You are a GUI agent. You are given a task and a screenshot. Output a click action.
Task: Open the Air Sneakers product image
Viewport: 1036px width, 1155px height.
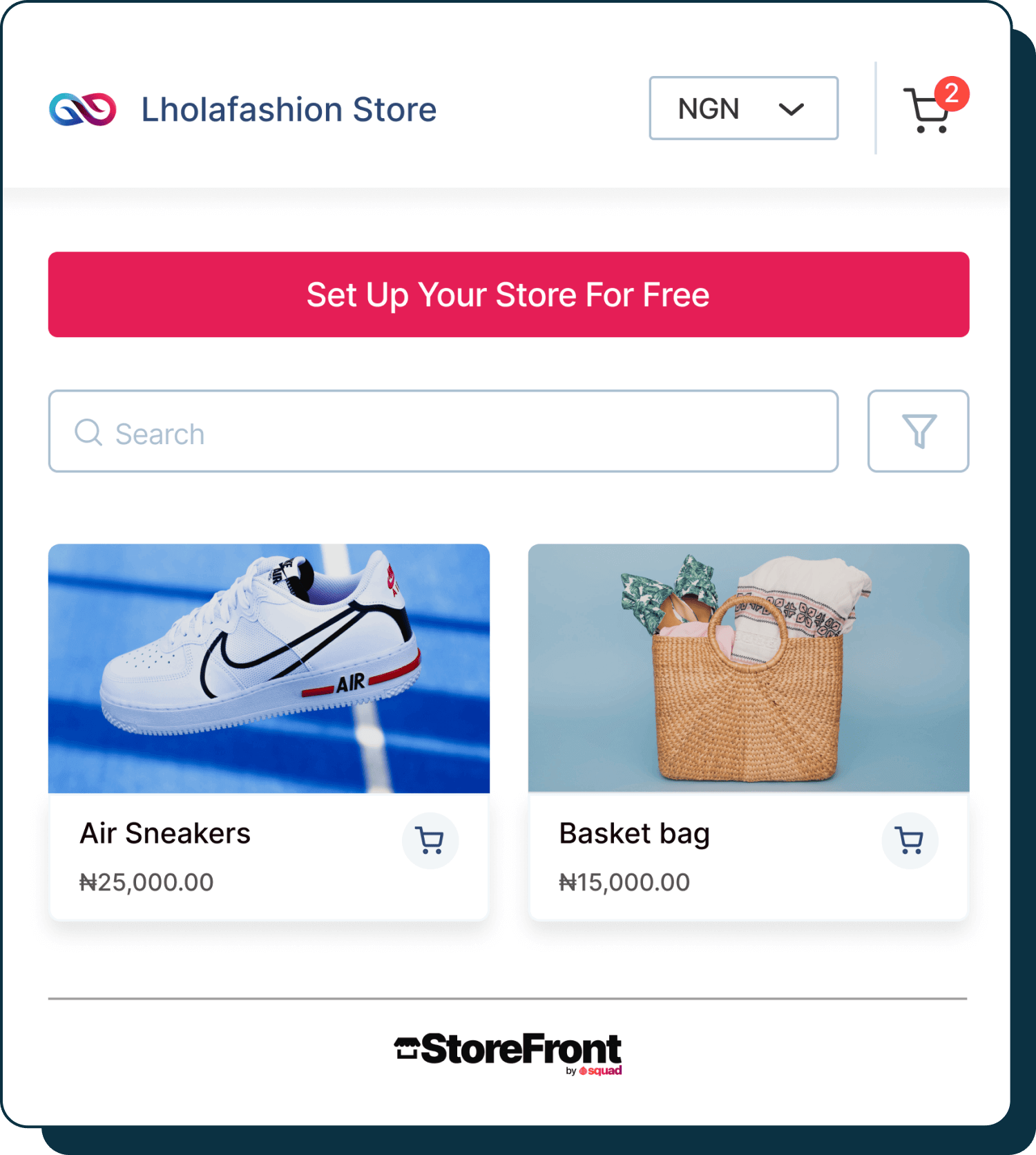(x=269, y=668)
